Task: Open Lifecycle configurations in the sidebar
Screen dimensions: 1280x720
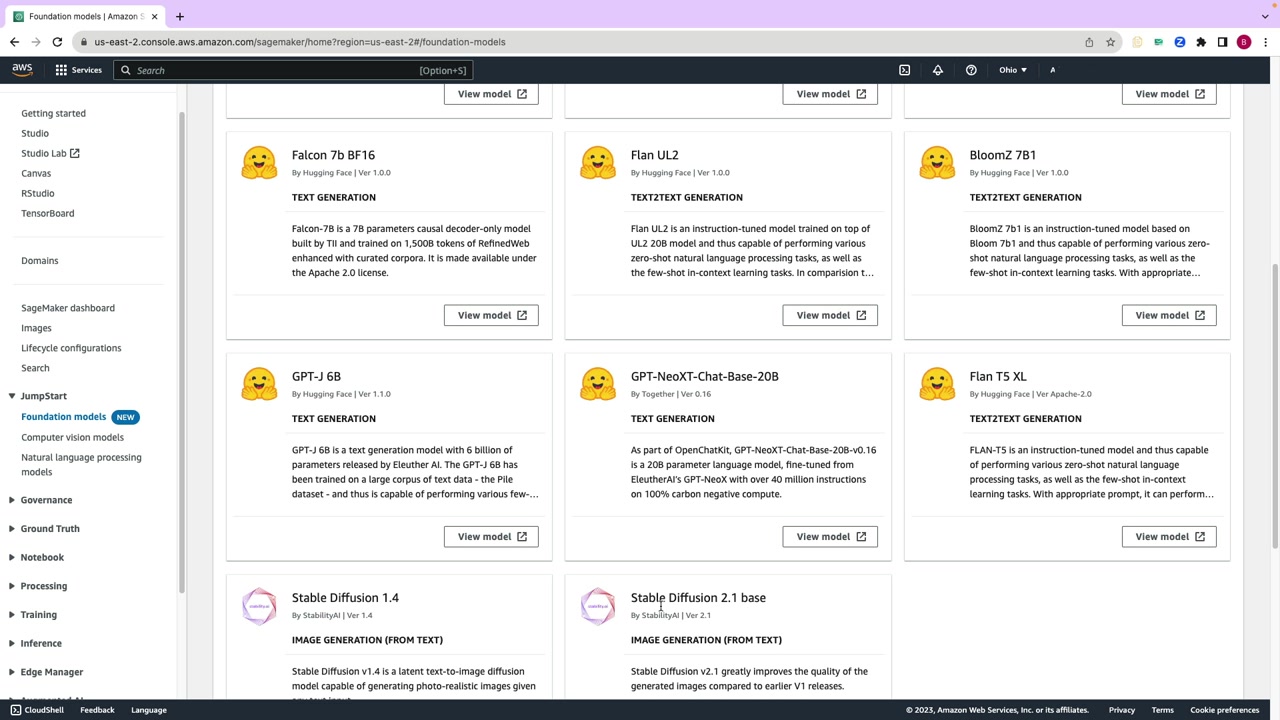Action: [71, 348]
